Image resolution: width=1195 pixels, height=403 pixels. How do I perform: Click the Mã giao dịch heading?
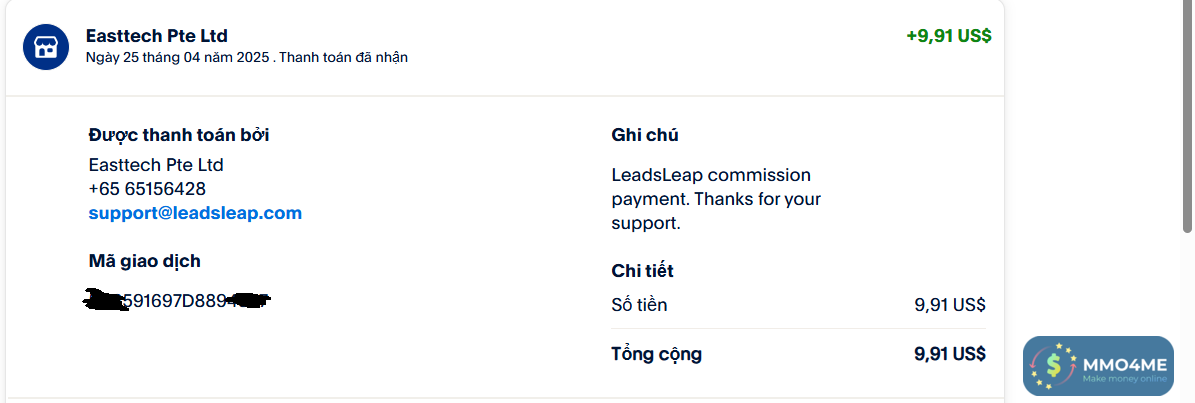145,261
